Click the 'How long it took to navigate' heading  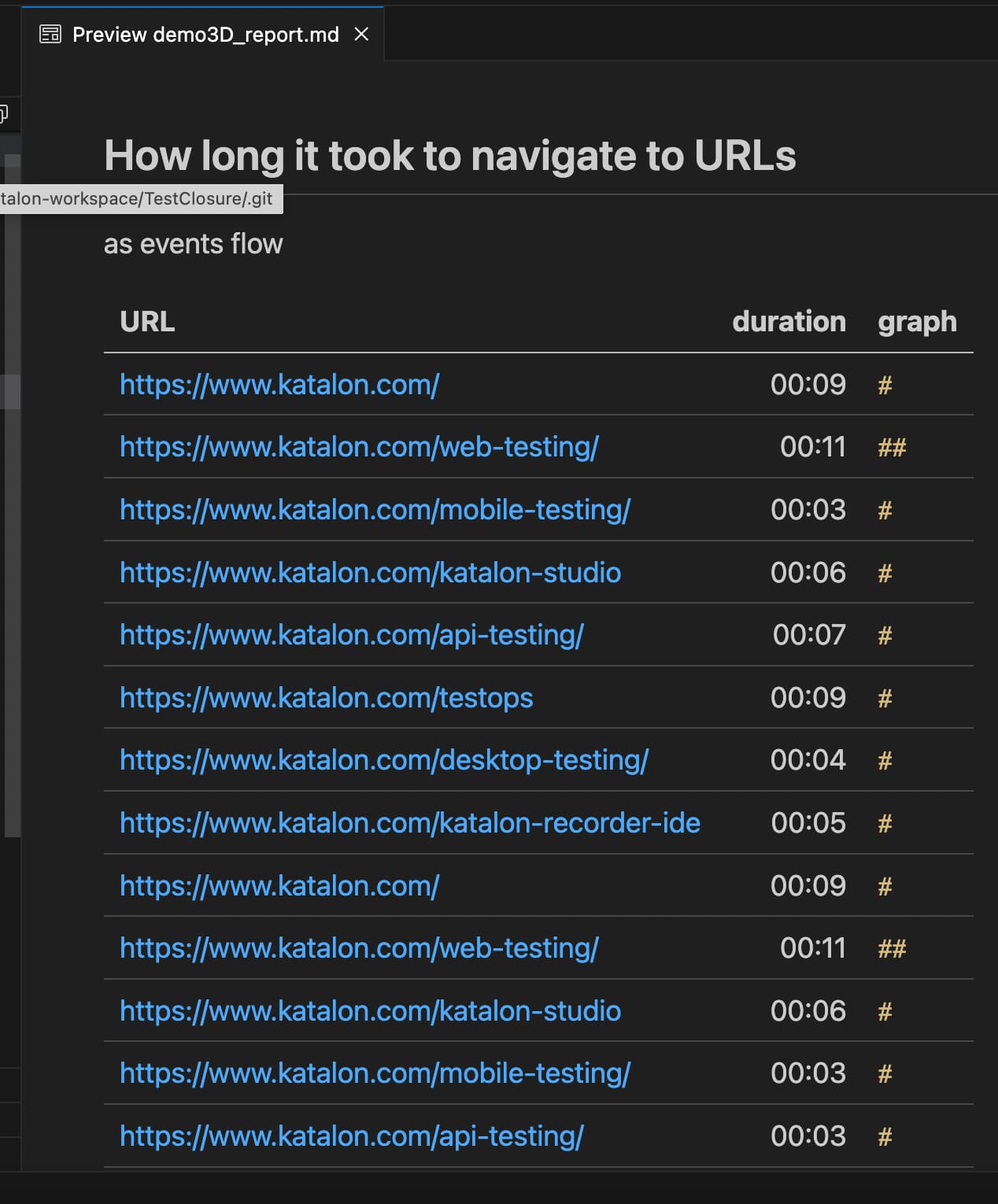[x=449, y=156]
